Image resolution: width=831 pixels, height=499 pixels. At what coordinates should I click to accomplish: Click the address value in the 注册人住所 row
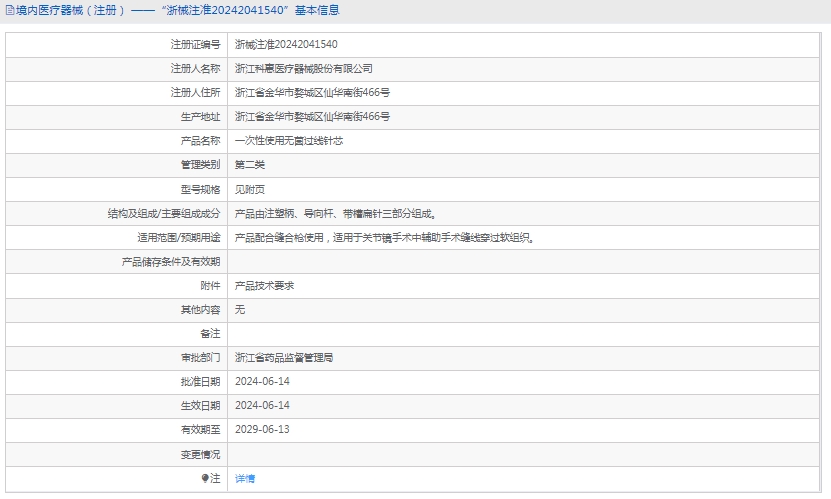coord(312,93)
